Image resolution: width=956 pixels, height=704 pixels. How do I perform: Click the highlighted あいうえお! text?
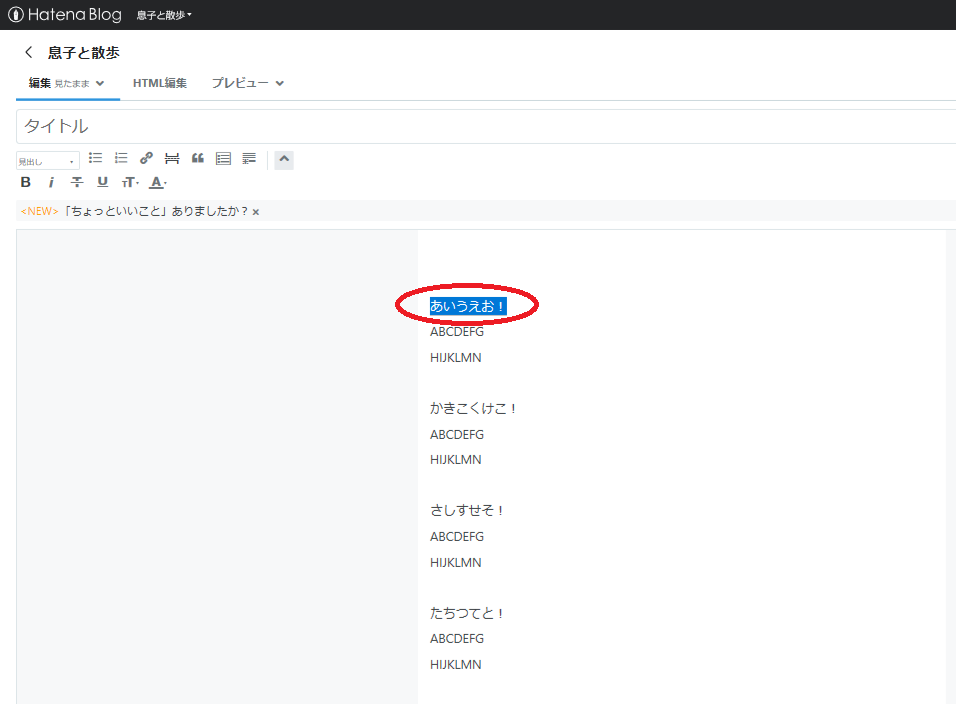tap(468, 306)
